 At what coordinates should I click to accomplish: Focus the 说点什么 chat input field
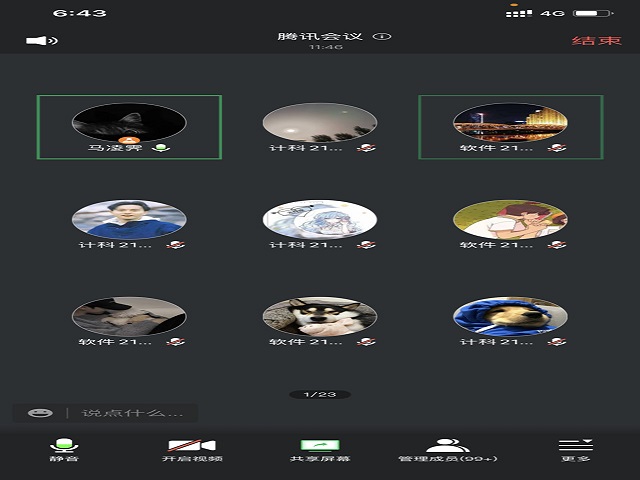point(130,412)
